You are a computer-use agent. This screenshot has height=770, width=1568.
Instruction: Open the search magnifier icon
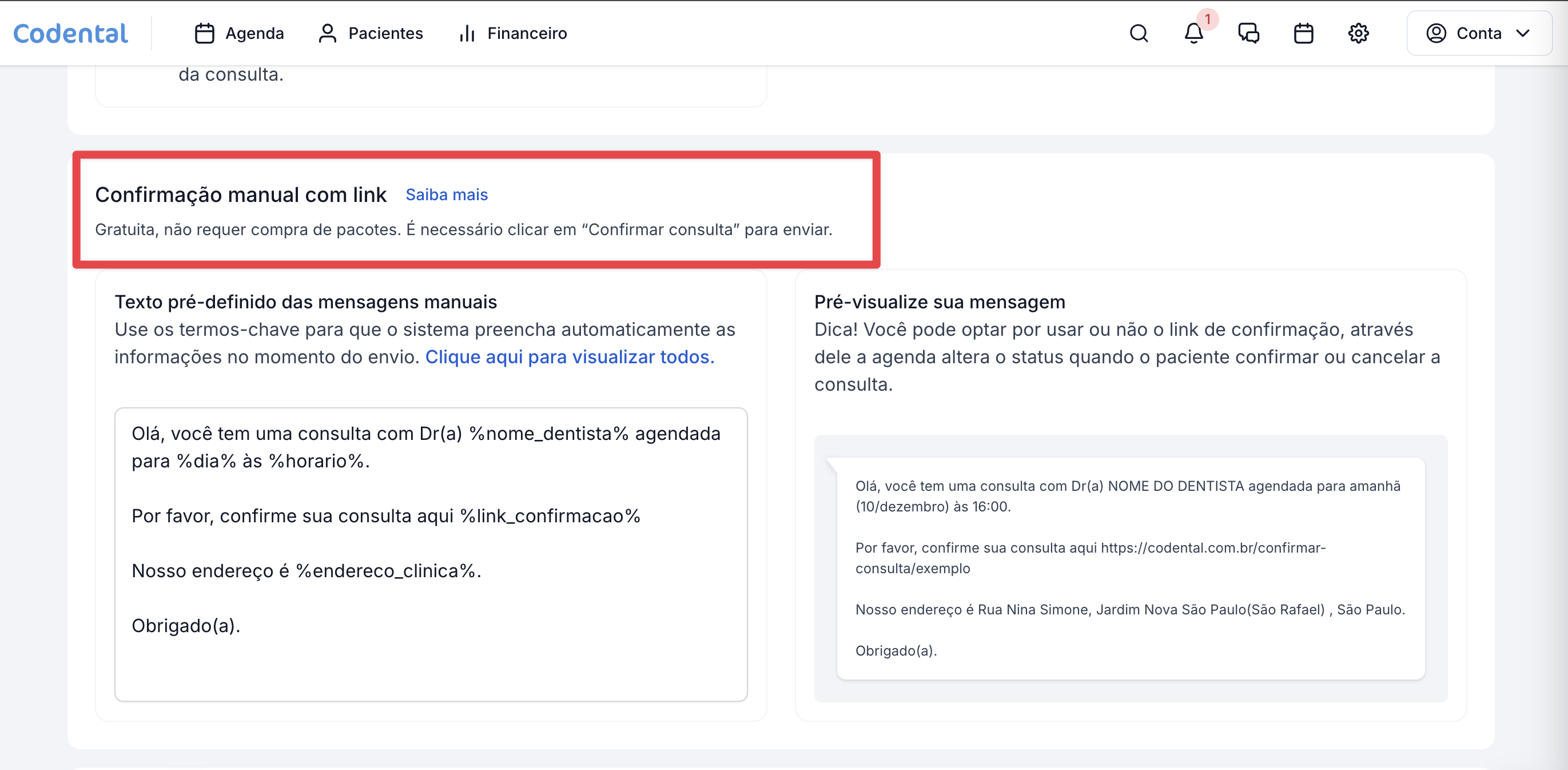coord(1139,33)
